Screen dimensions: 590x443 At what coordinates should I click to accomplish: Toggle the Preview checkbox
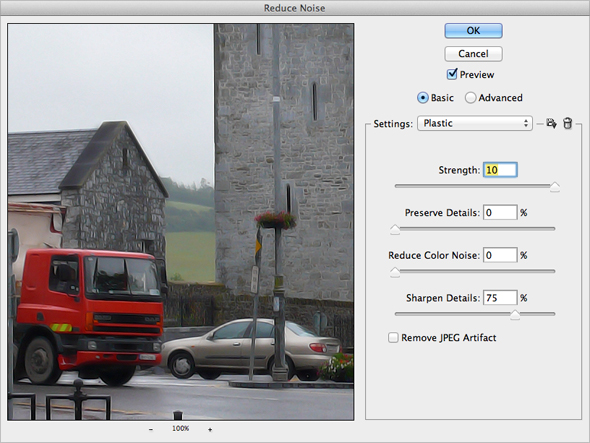(x=452, y=74)
